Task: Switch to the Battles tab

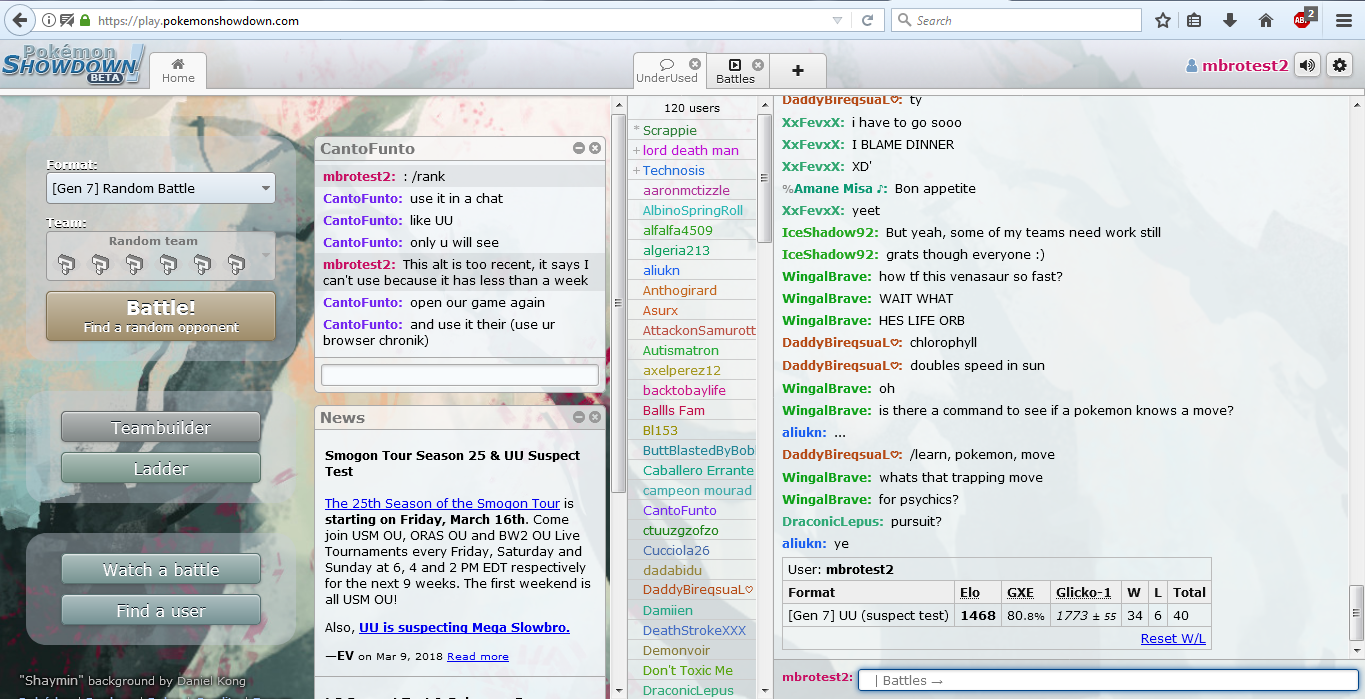Action: 735,70
